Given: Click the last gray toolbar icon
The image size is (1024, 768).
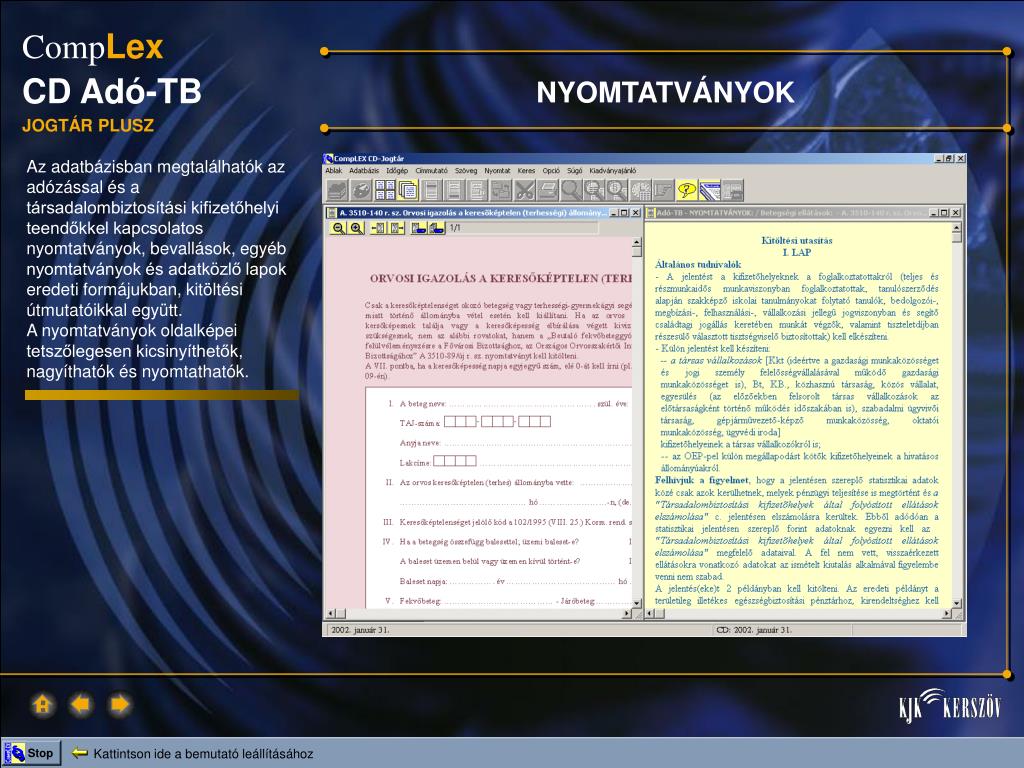Looking at the screenshot, I should point(733,190).
